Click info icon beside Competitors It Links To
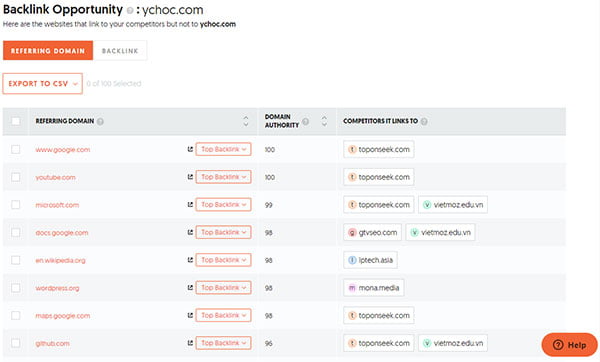Image resolution: width=600 pixels, height=362 pixels. click(x=424, y=121)
